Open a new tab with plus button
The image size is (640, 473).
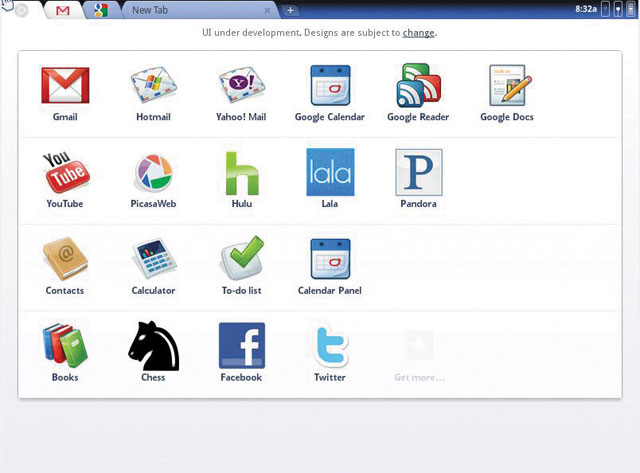pyautogui.click(x=290, y=11)
